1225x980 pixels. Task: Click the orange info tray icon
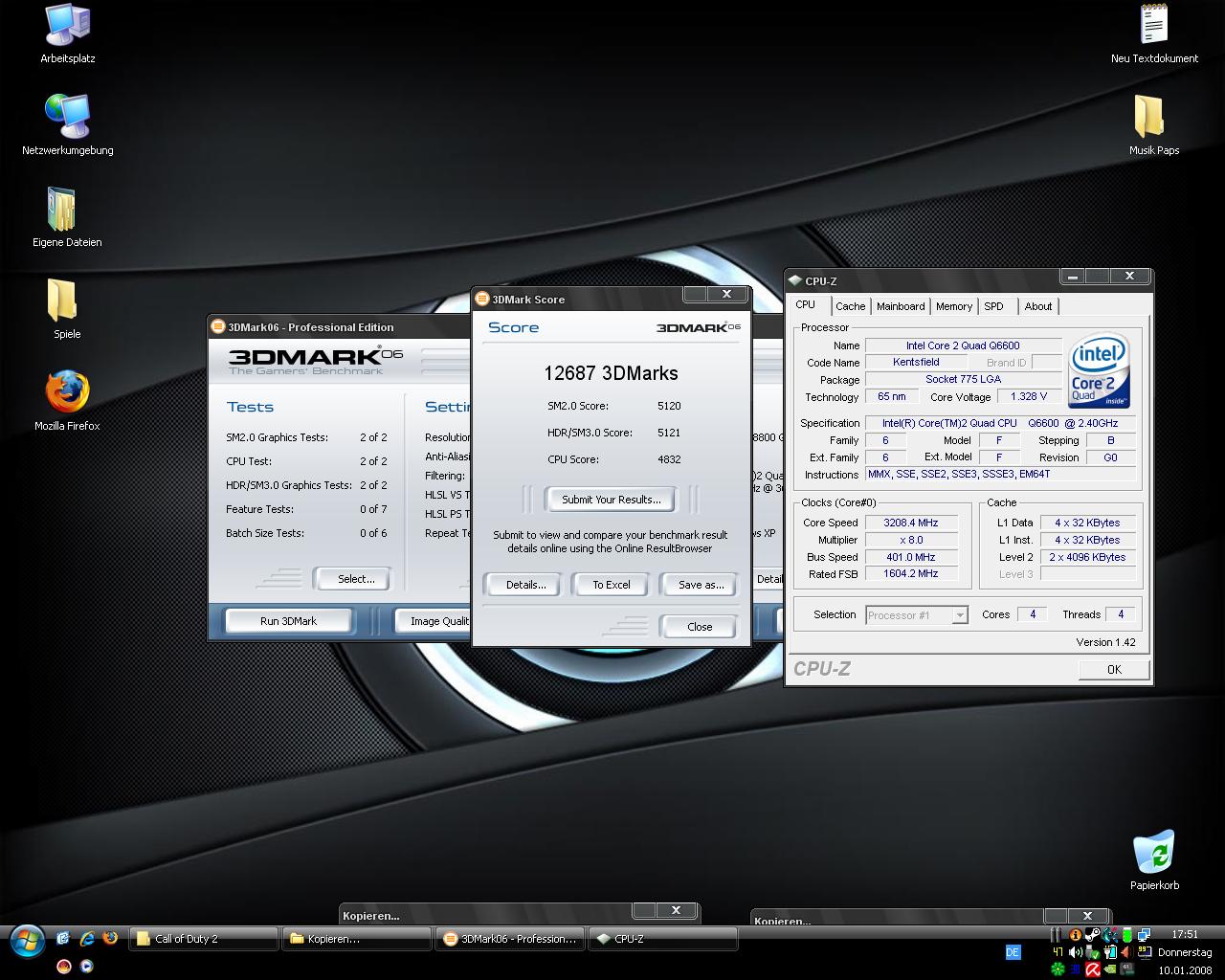click(x=1076, y=935)
